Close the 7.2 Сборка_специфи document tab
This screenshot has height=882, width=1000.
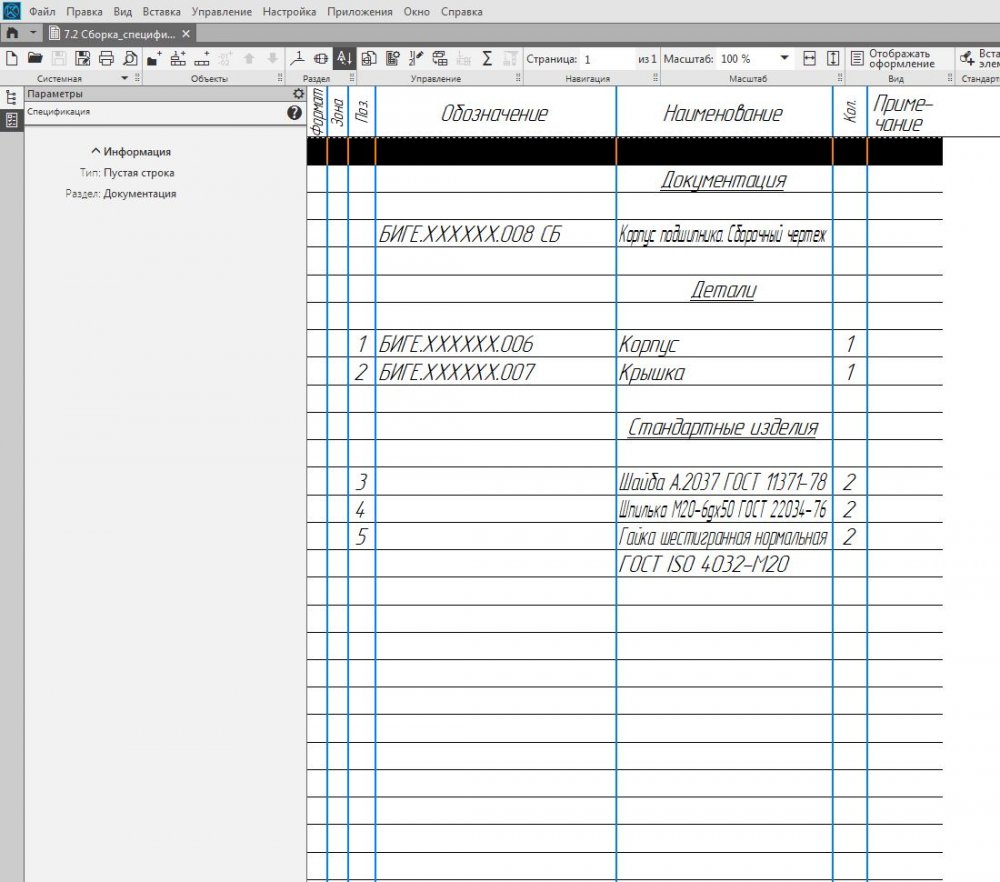pyautogui.click(x=186, y=34)
